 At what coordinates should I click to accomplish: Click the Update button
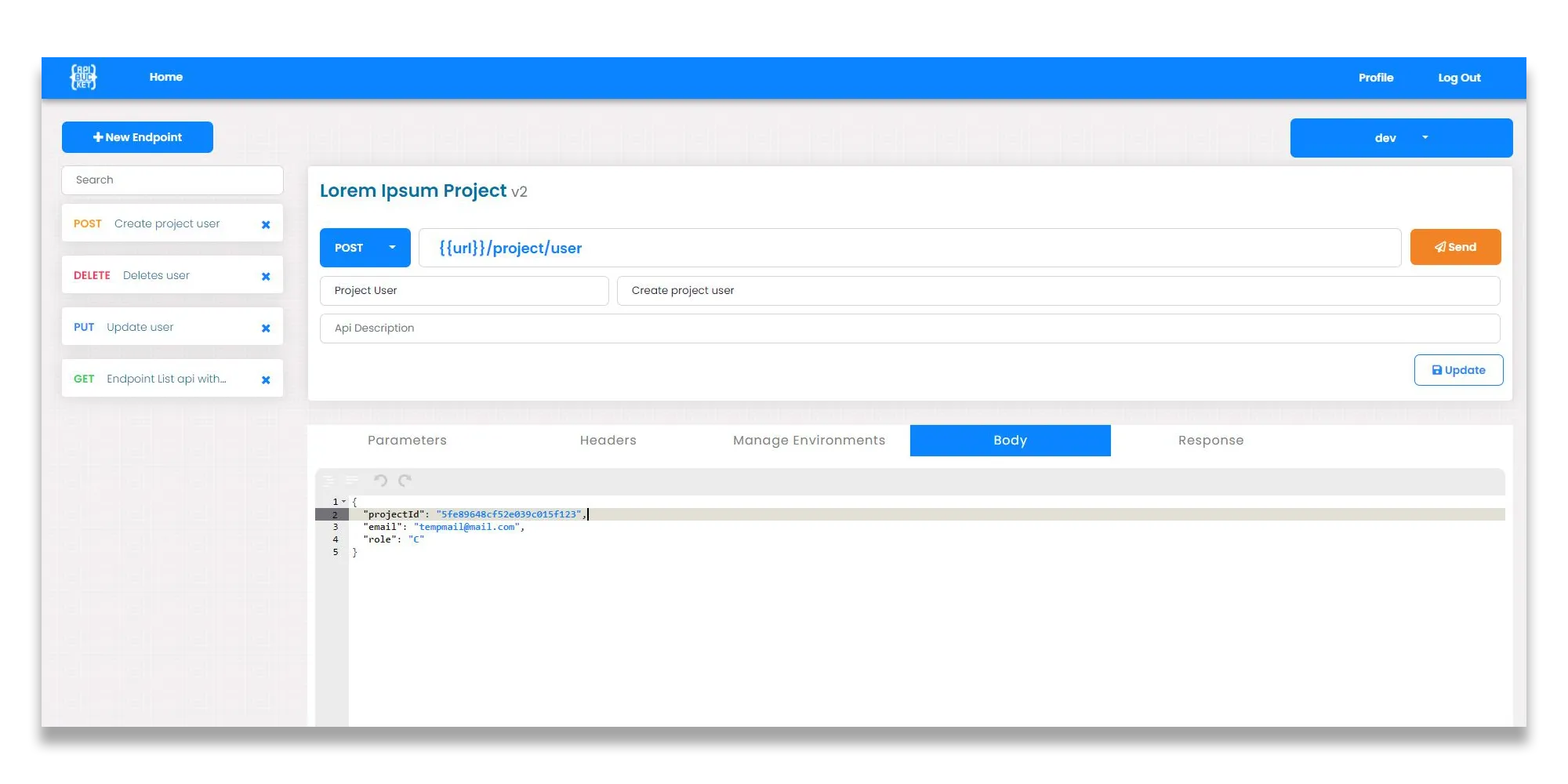(1458, 369)
